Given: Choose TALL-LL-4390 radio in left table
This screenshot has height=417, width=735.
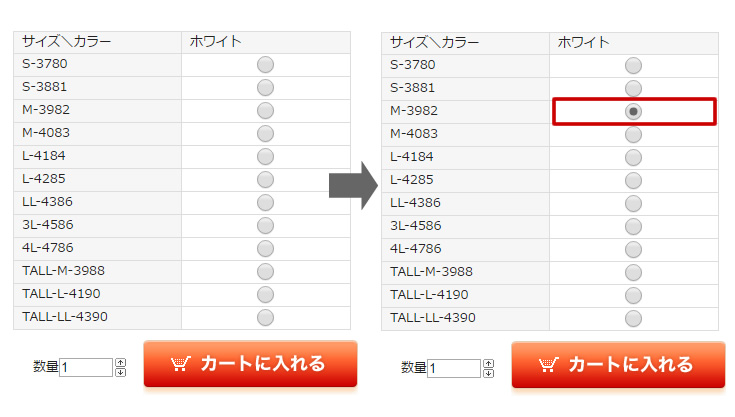Looking at the screenshot, I should click(x=265, y=317).
